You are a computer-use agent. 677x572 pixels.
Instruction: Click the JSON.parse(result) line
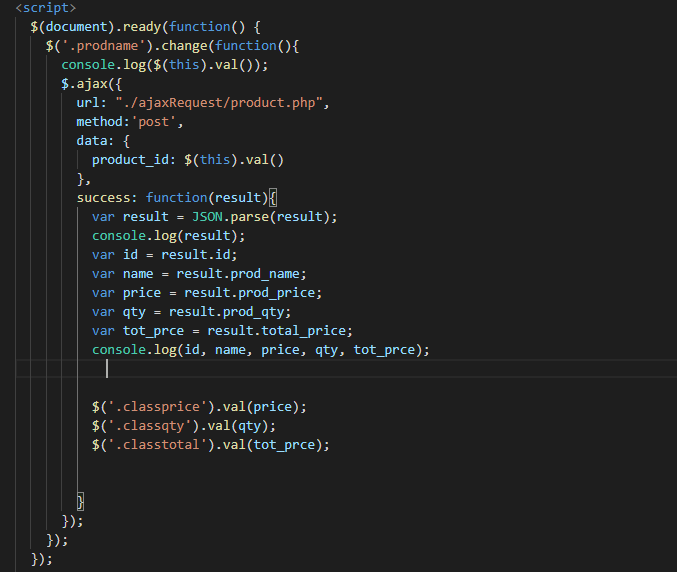[x=215, y=217]
